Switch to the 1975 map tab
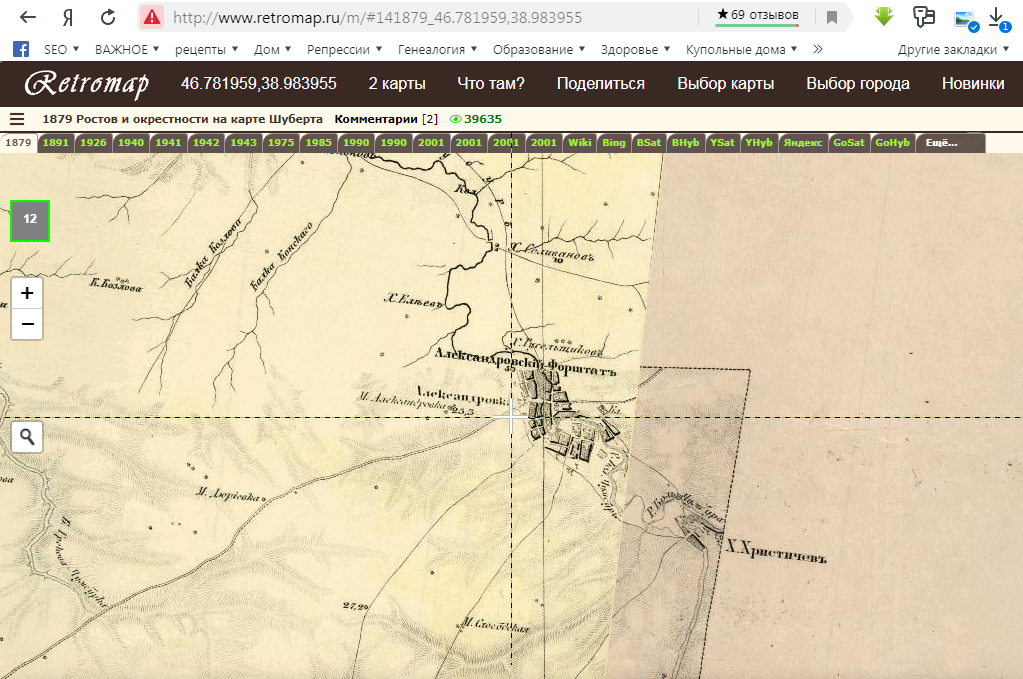 (x=281, y=143)
